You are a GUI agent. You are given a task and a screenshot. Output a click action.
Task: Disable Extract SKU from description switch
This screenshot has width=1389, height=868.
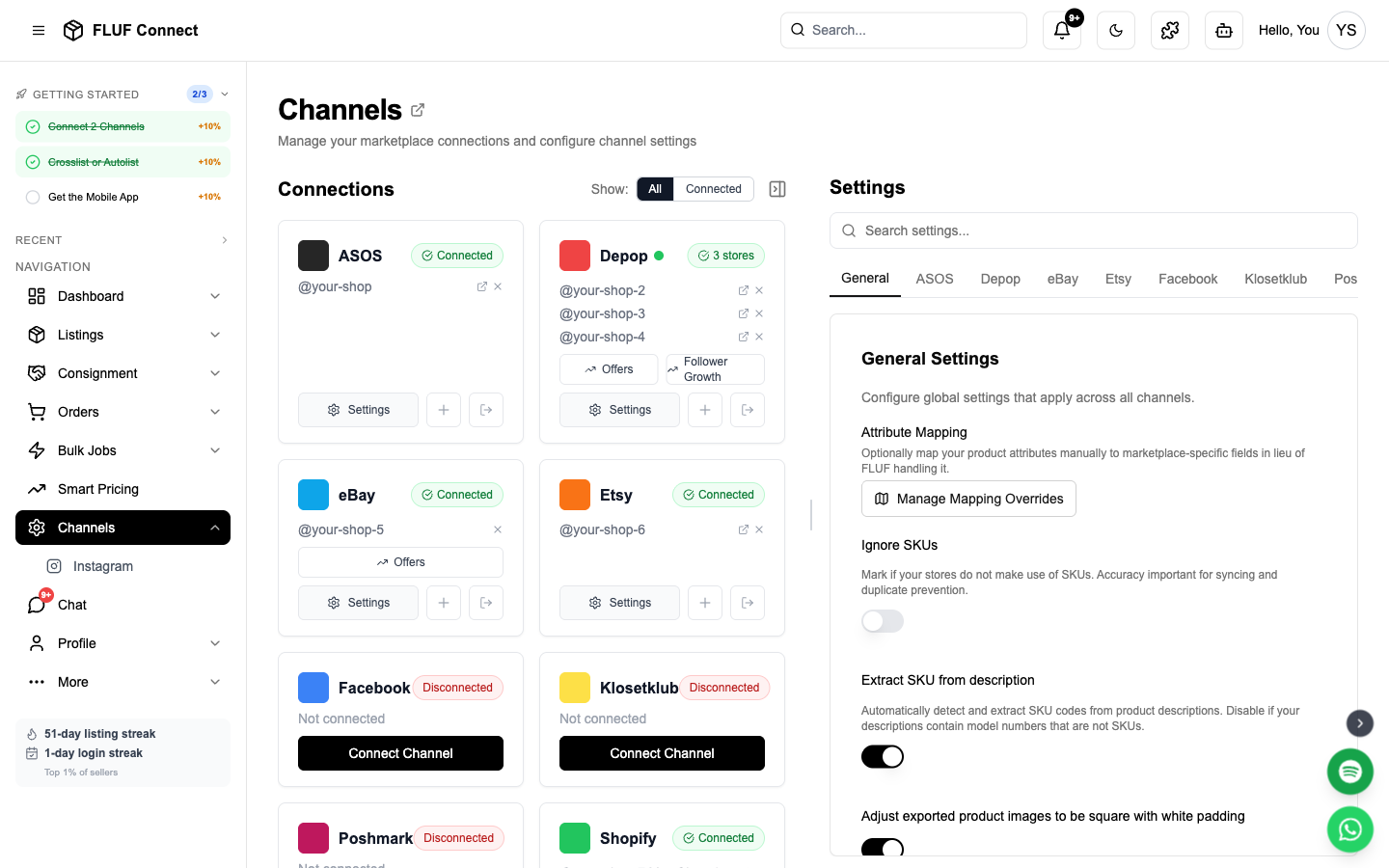click(883, 757)
